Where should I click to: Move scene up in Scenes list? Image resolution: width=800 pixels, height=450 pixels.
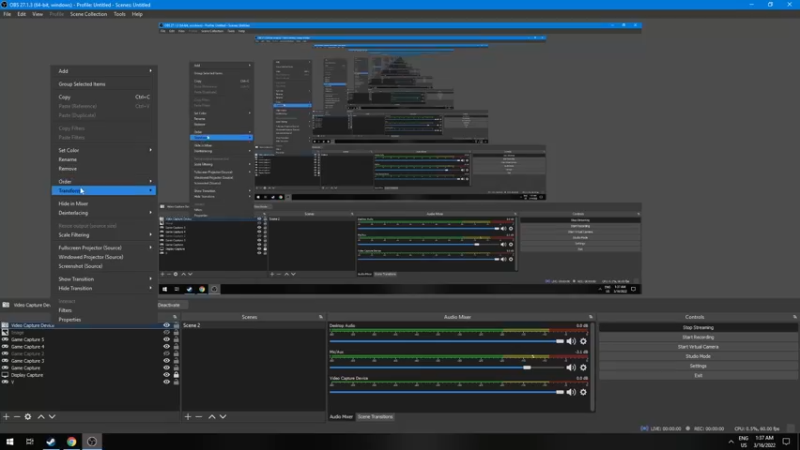pyautogui.click(x=212, y=417)
